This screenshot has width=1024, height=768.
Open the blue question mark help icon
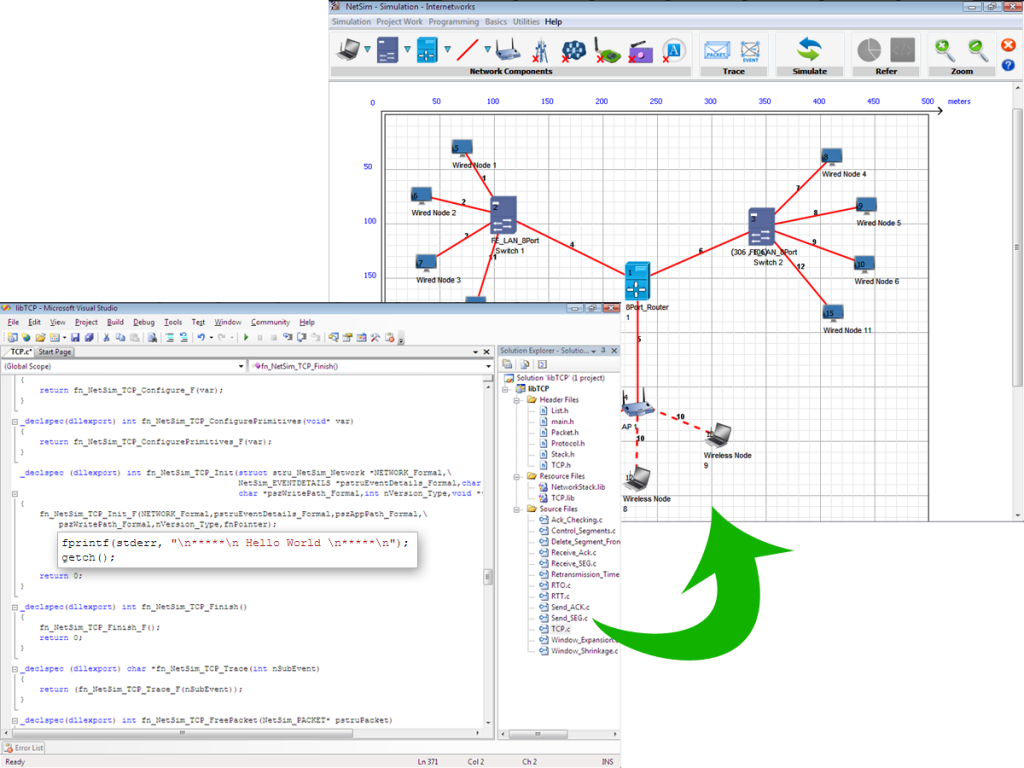click(x=1008, y=65)
